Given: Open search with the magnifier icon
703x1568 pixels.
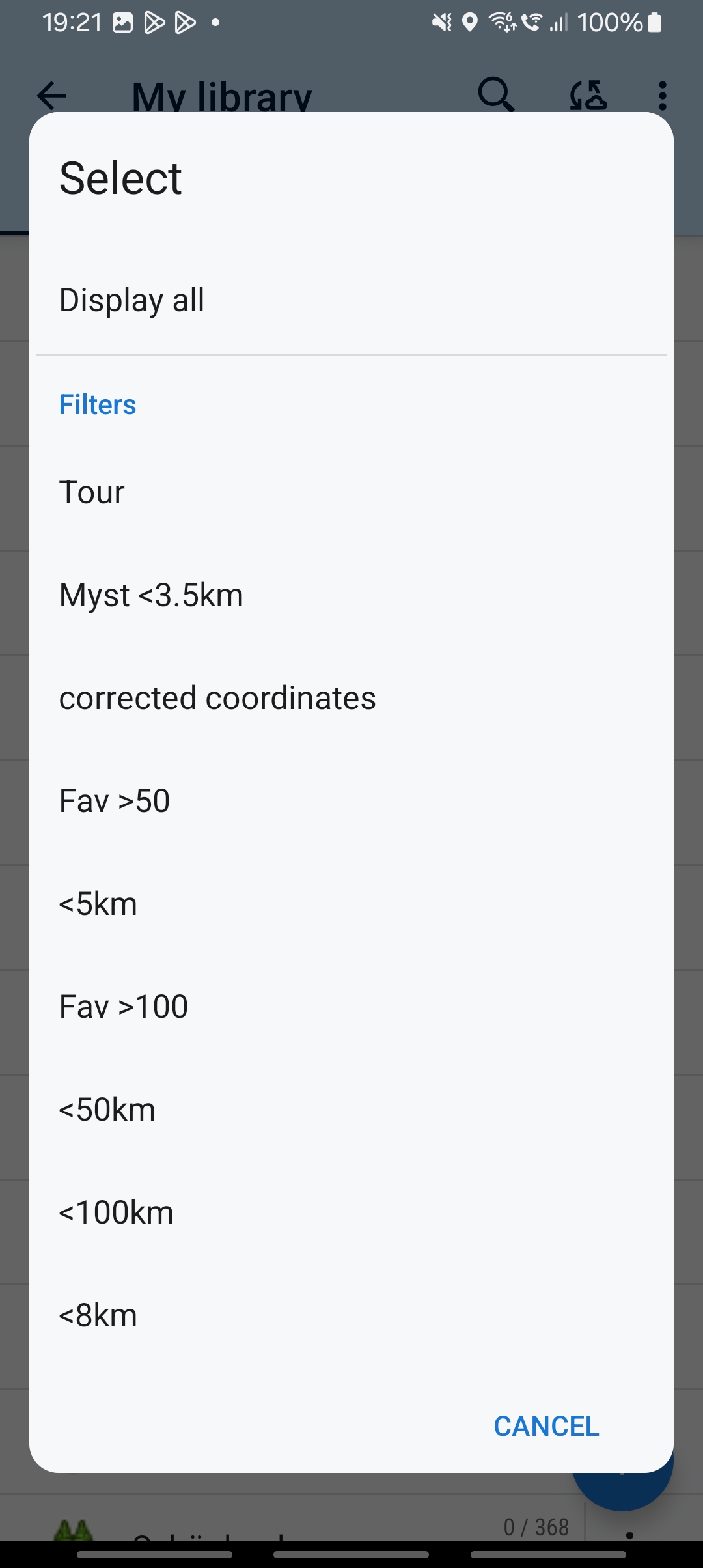Looking at the screenshot, I should pyautogui.click(x=496, y=95).
